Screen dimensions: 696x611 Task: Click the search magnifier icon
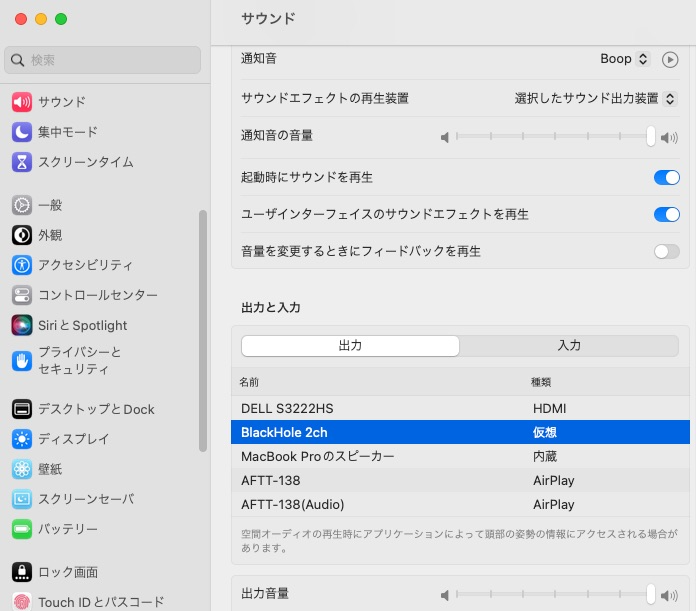[x=17, y=60]
